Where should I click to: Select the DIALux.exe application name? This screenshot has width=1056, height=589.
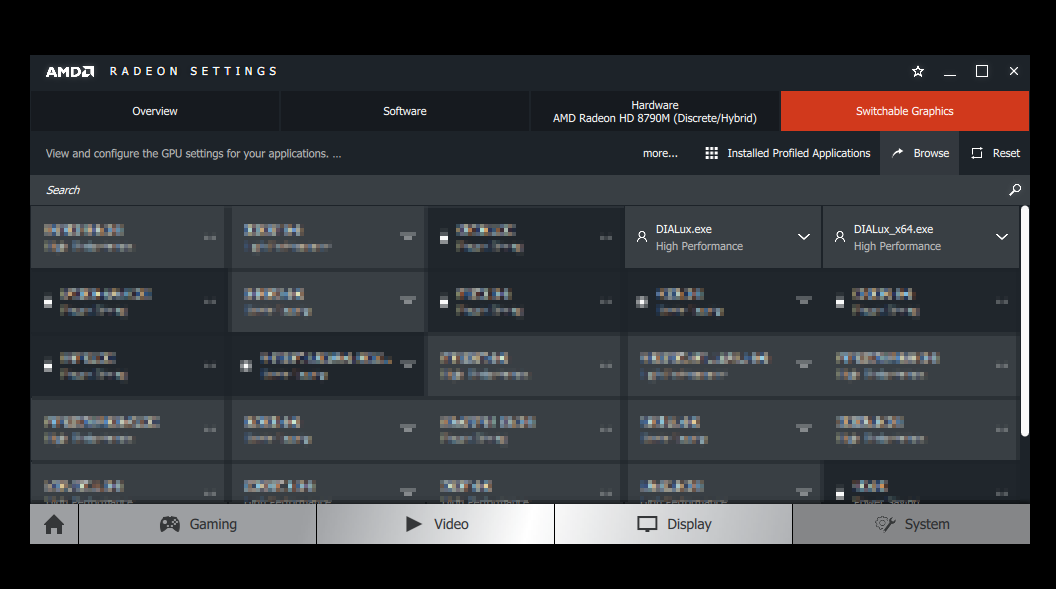(684, 229)
